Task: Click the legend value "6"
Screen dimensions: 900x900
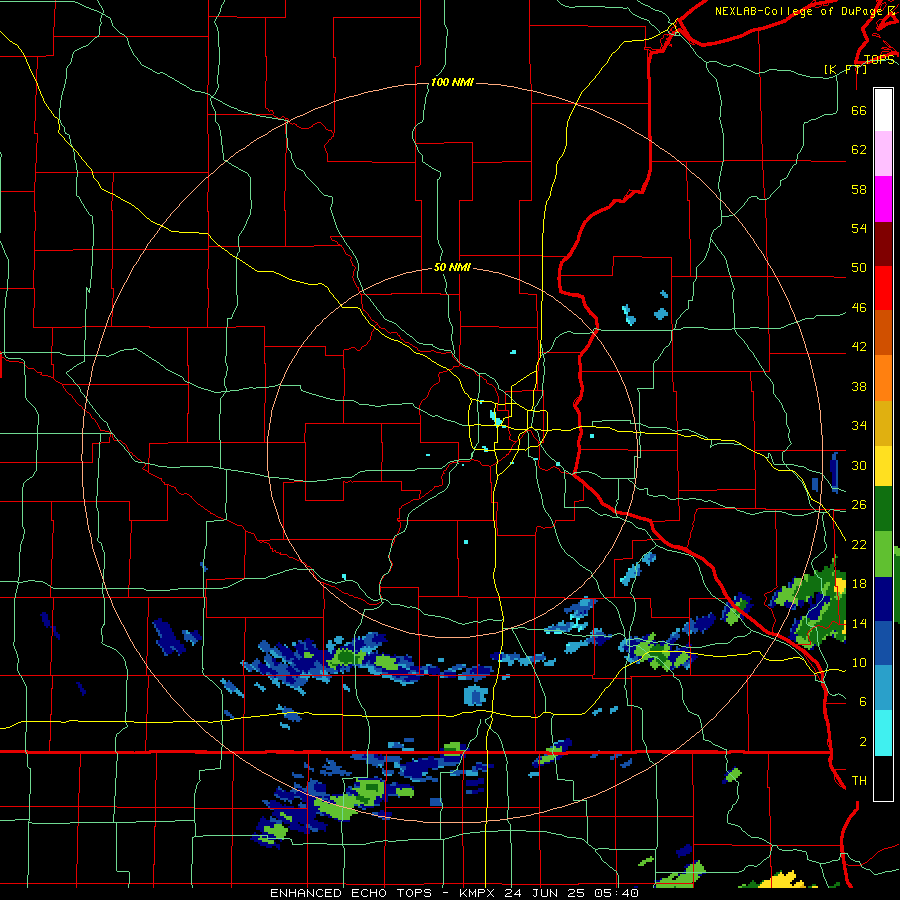Action: [x=863, y=701]
